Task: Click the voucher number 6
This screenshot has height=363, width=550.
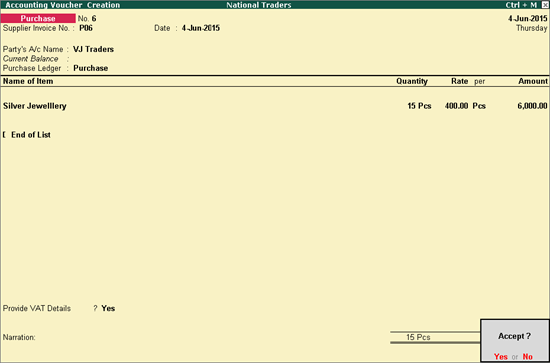Action: coord(94,19)
